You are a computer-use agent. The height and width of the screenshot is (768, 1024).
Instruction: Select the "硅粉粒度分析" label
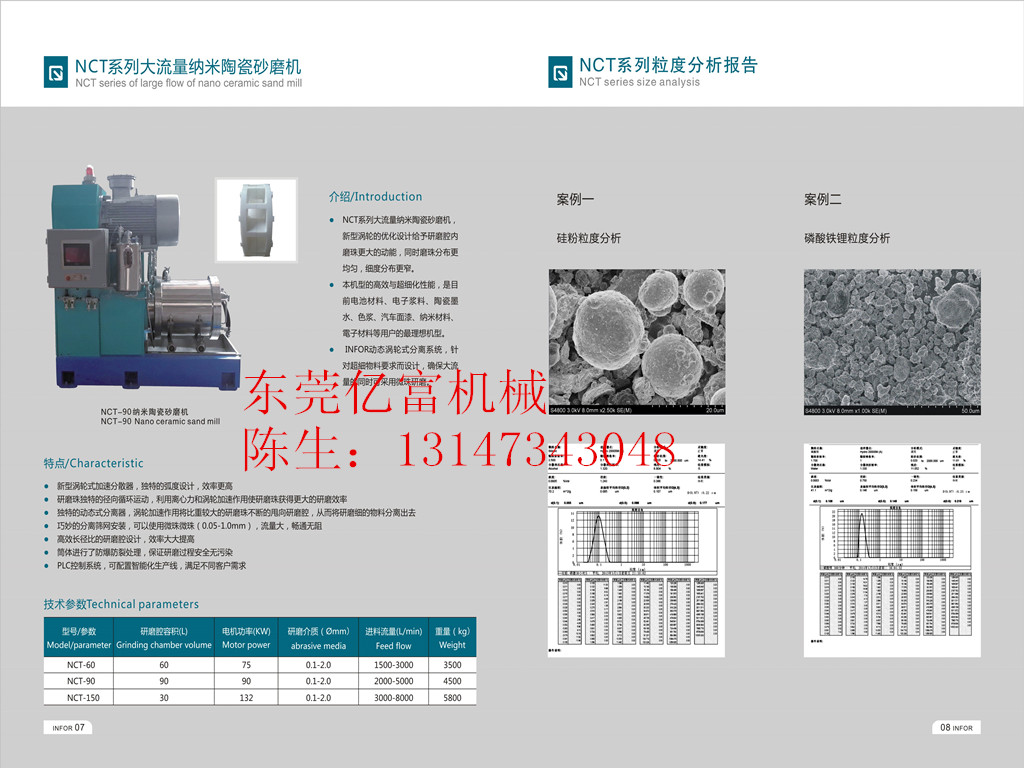pyautogui.click(x=589, y=238)
